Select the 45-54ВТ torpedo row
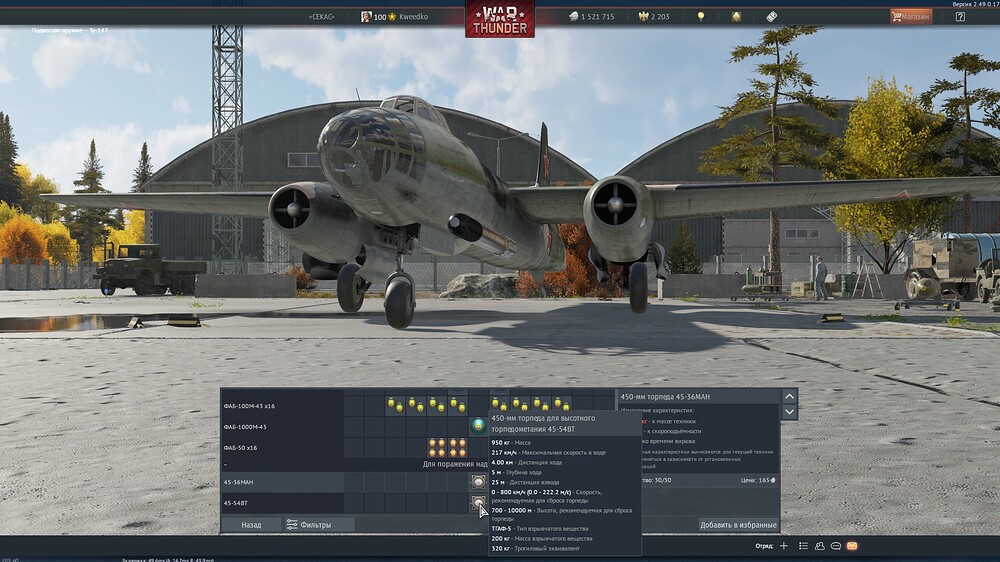Screen dimensions: 1000x562 point(282,503)
